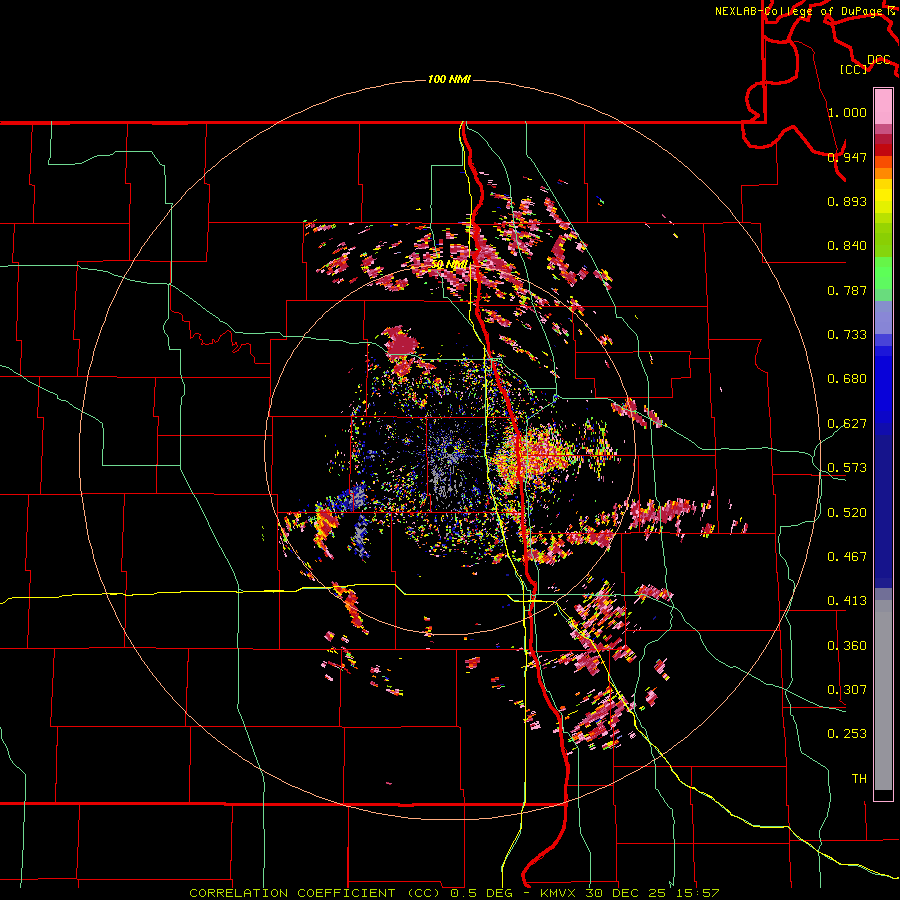Pick the red segment of the color bar

[x=883, y=150]
